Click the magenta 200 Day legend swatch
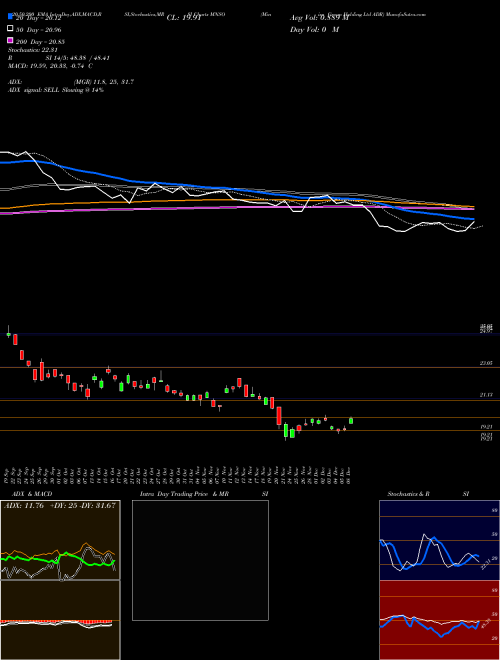The width and height of the screenshot is (500, 660). (x=11, y=41)
